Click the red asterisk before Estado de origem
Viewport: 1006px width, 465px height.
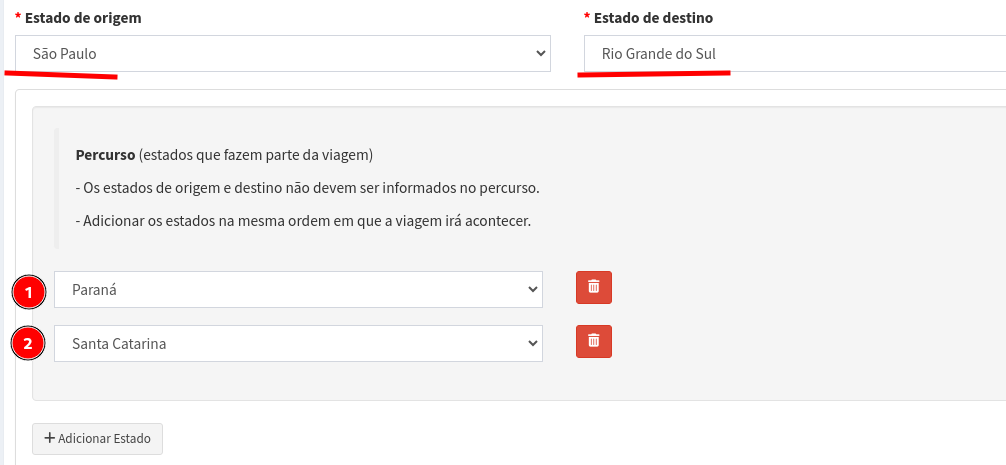(18, 18)
